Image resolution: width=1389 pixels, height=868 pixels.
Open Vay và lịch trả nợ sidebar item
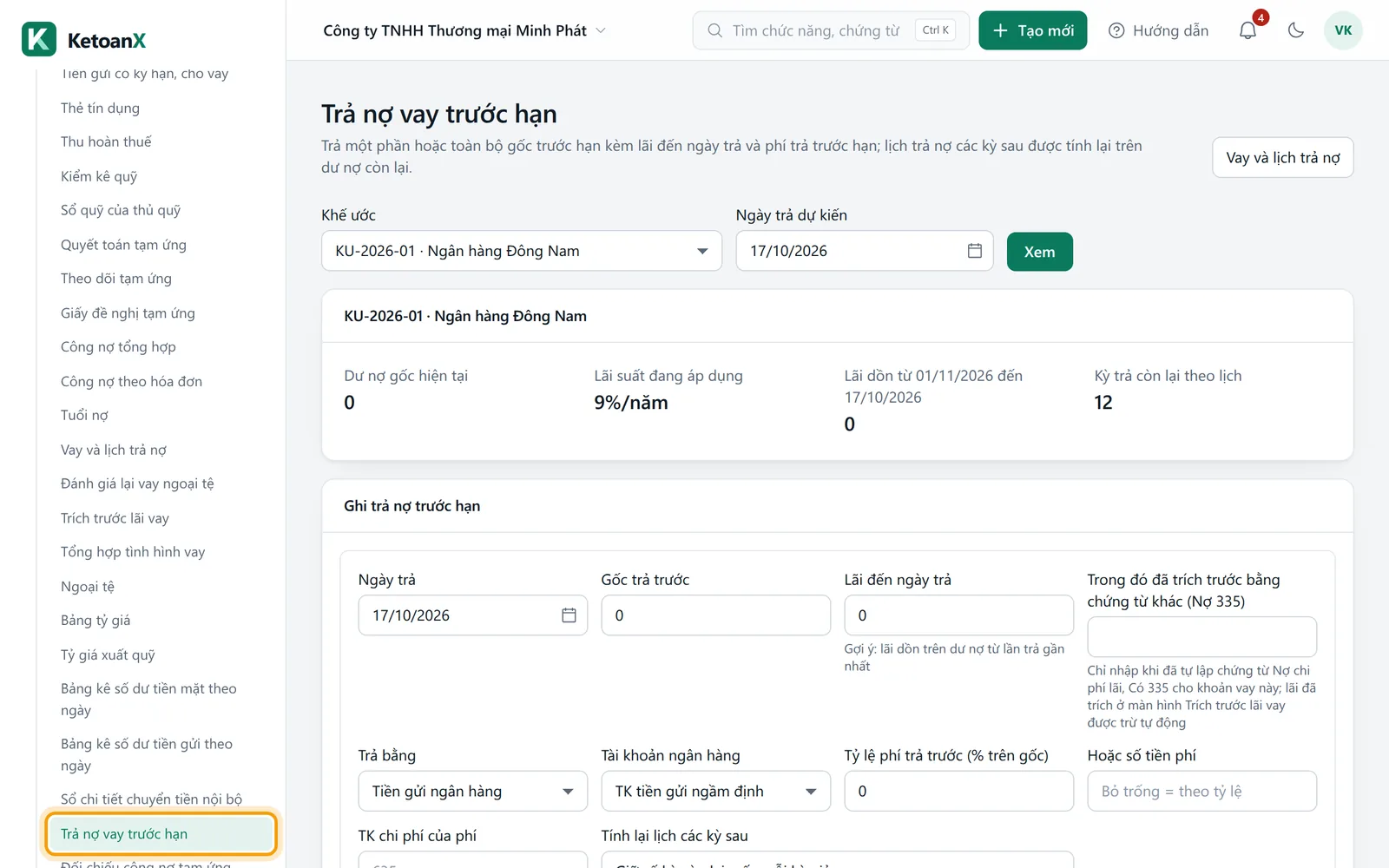tap(114, 450)
